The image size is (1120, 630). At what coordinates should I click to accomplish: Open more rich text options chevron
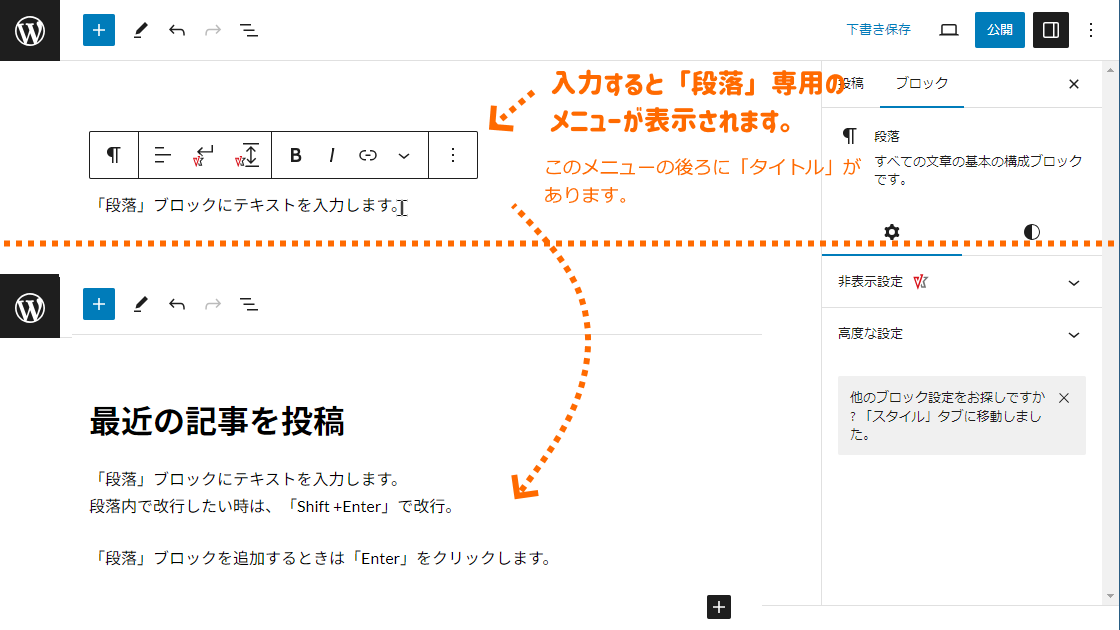tap(404, 155)
